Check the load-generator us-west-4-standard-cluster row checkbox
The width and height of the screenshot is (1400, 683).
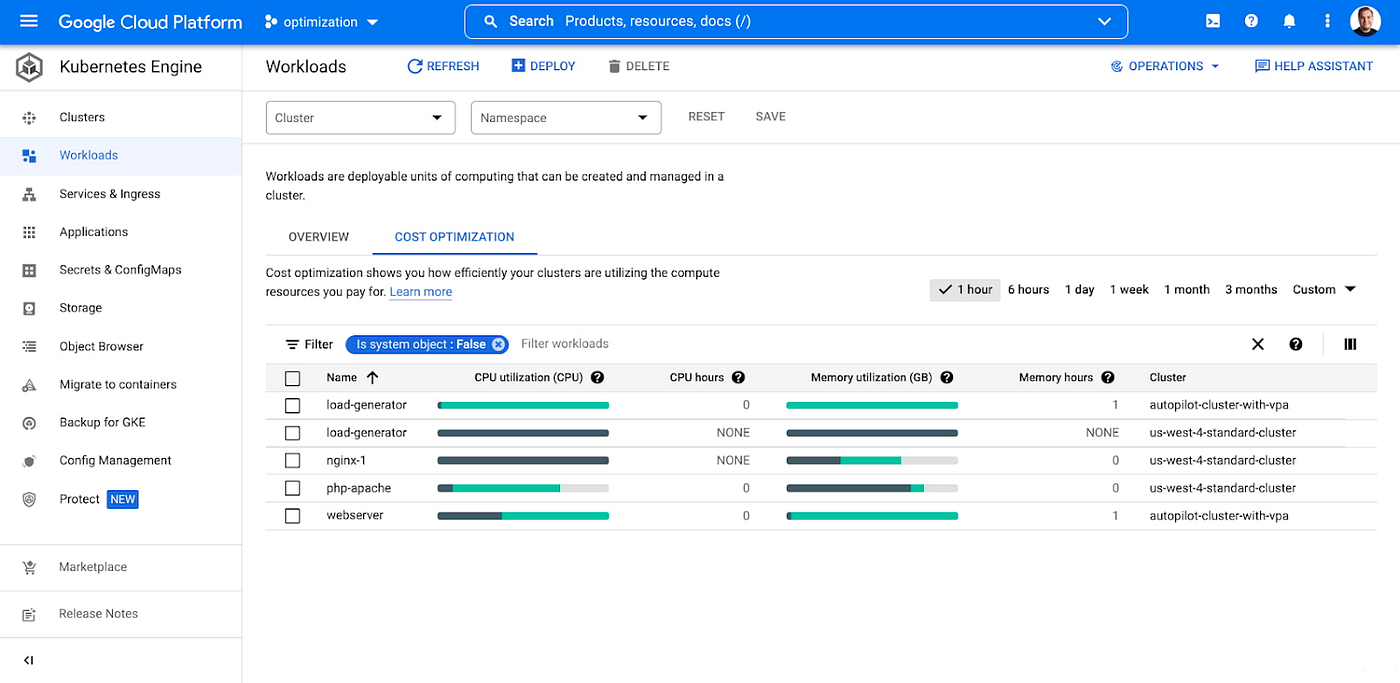(x=292, y=433)
